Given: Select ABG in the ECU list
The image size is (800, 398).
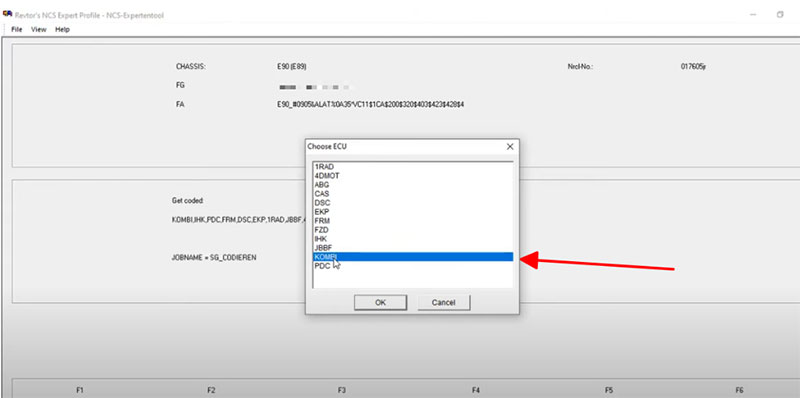Looking at the screenshot, I should (x=413, y=185).
